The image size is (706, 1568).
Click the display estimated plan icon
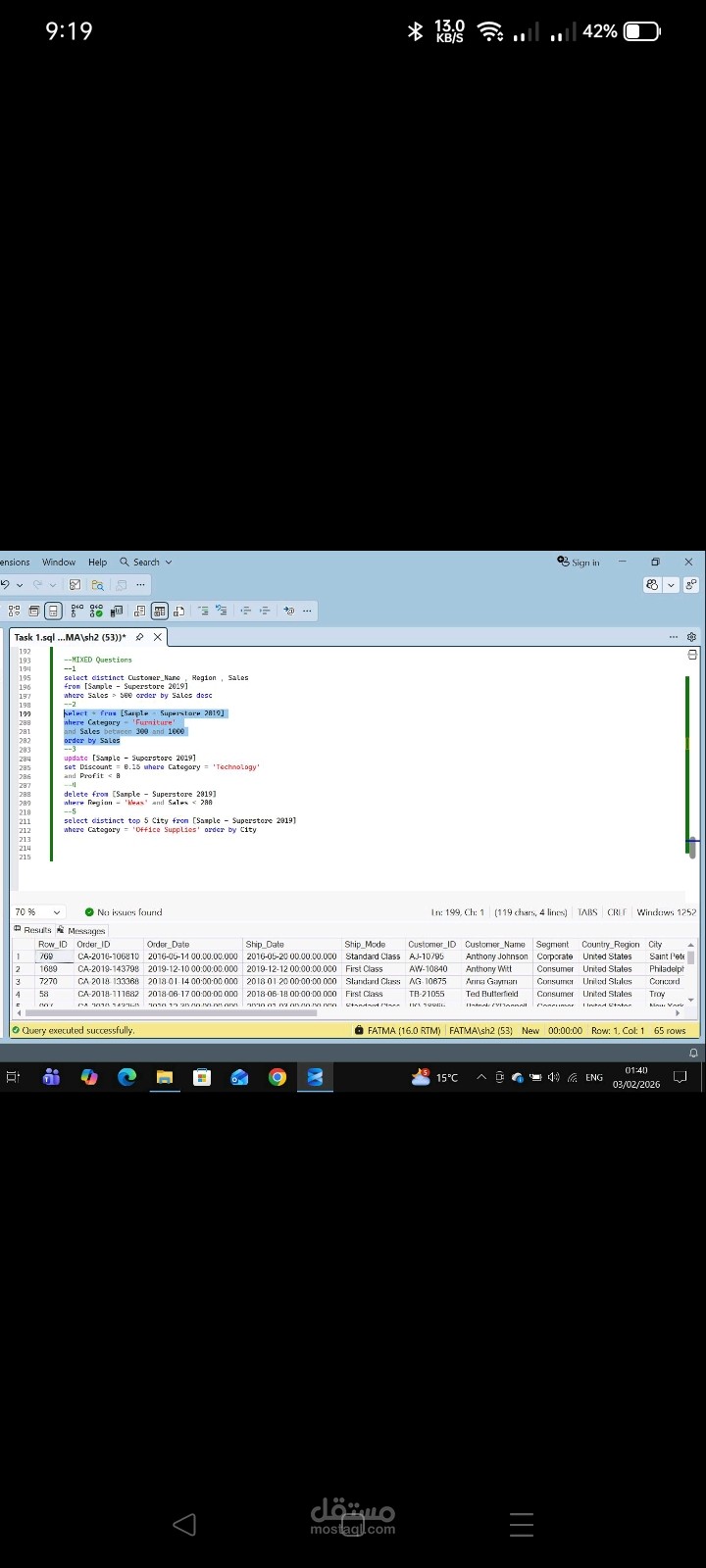[14, 611]
